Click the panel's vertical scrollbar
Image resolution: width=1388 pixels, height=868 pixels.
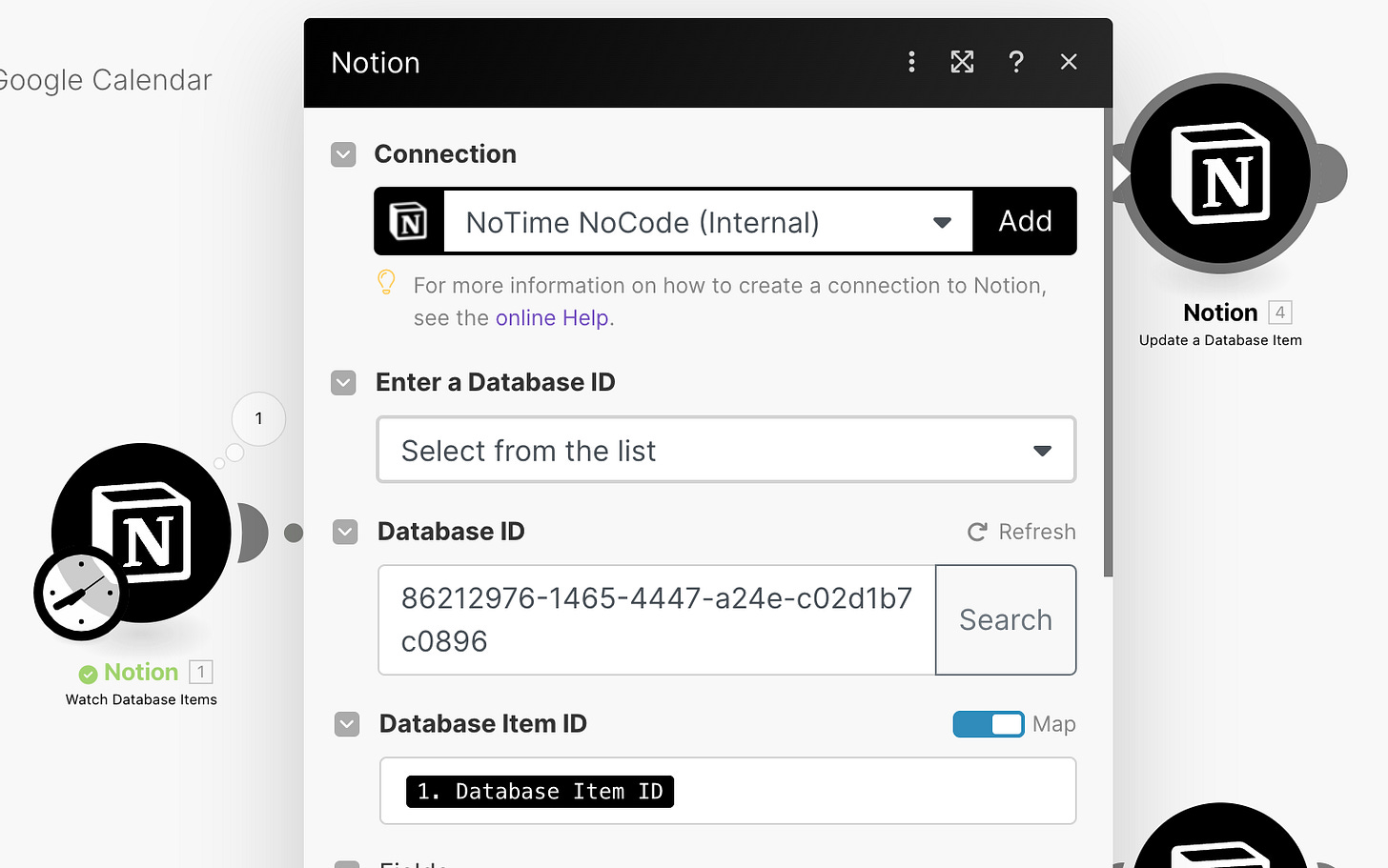click(1107, 343)
